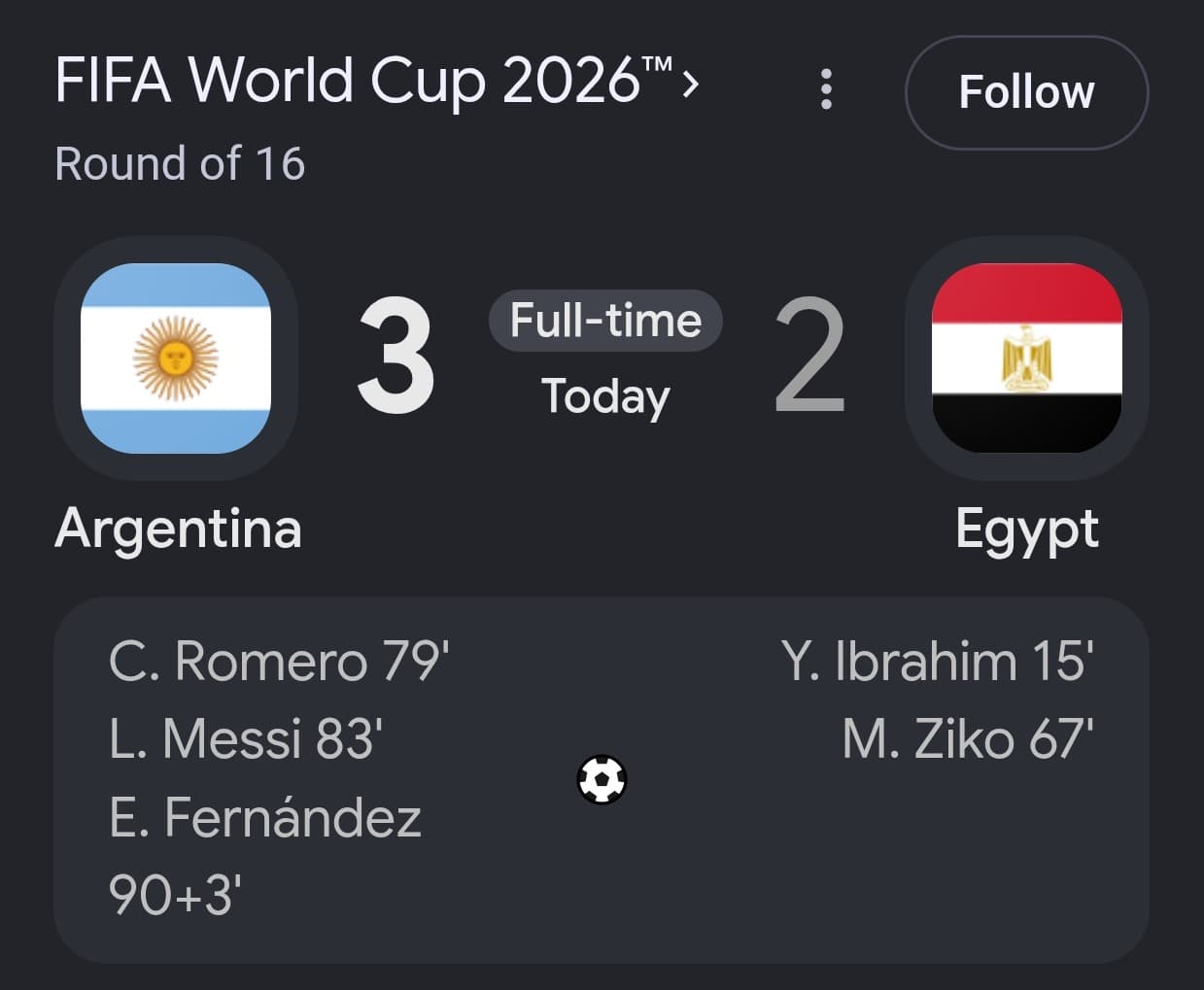Select the Round of 16 label
Image resolution: width=1204 pixels, height=990 pixels.
[x=180, y=163]
